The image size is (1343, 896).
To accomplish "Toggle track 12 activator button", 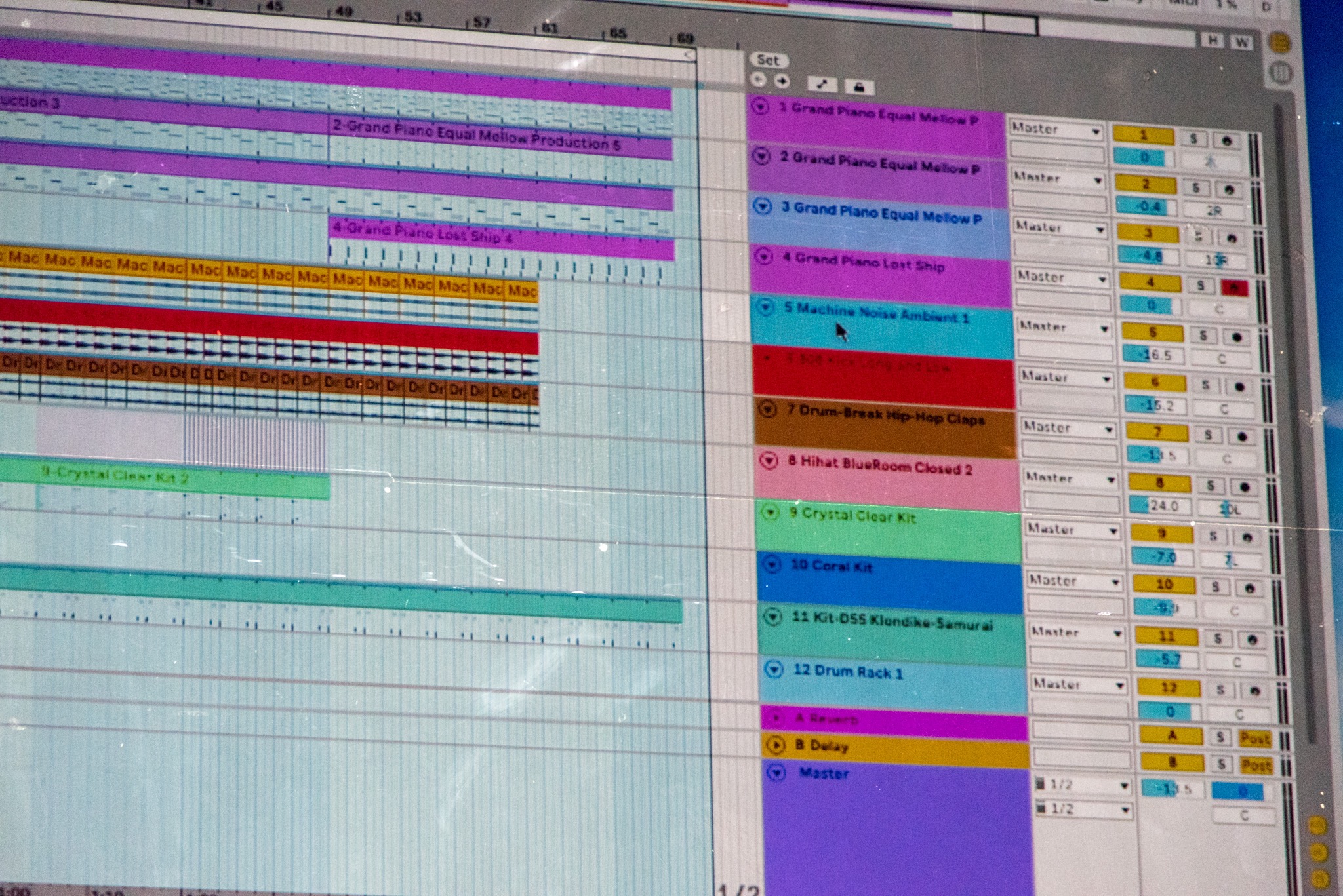I will pos(1170,688).
